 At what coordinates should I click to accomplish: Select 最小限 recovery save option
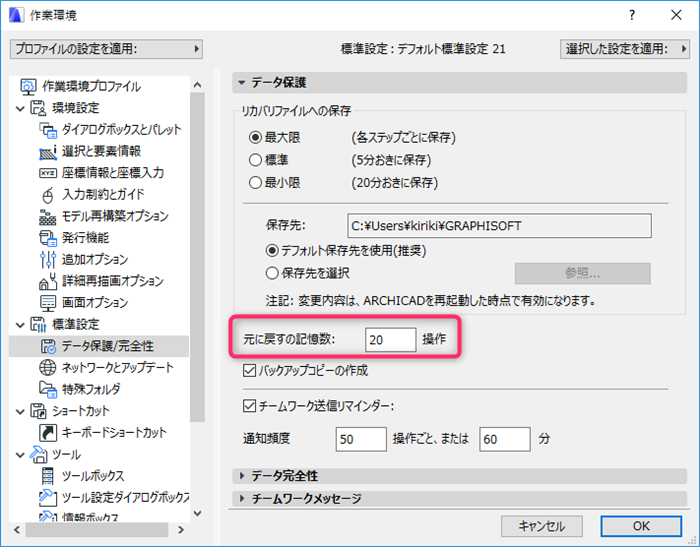coord(255,183)
